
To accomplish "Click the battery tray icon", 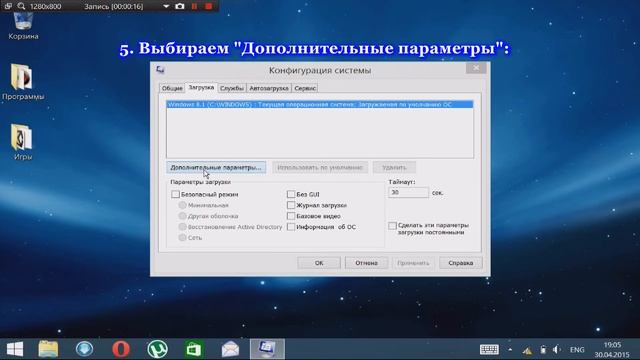I will pyautogui.click(x=543, y=350).
